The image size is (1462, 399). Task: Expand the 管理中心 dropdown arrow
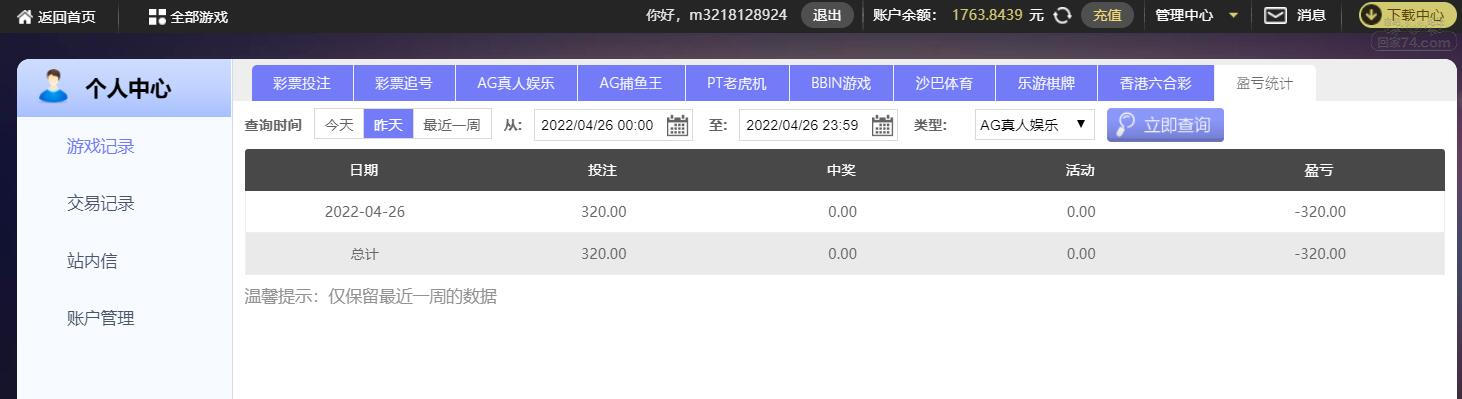point(1233,15)
